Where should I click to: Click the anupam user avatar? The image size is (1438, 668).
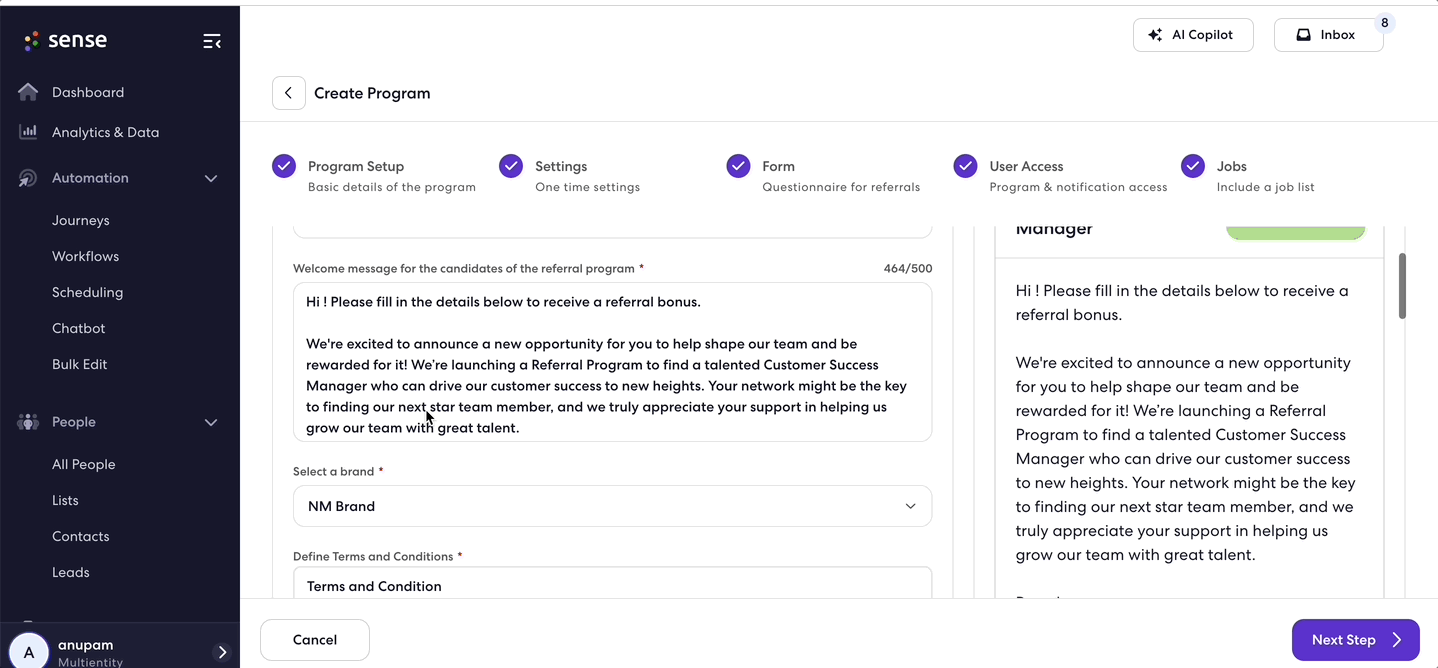click(29, 651)
